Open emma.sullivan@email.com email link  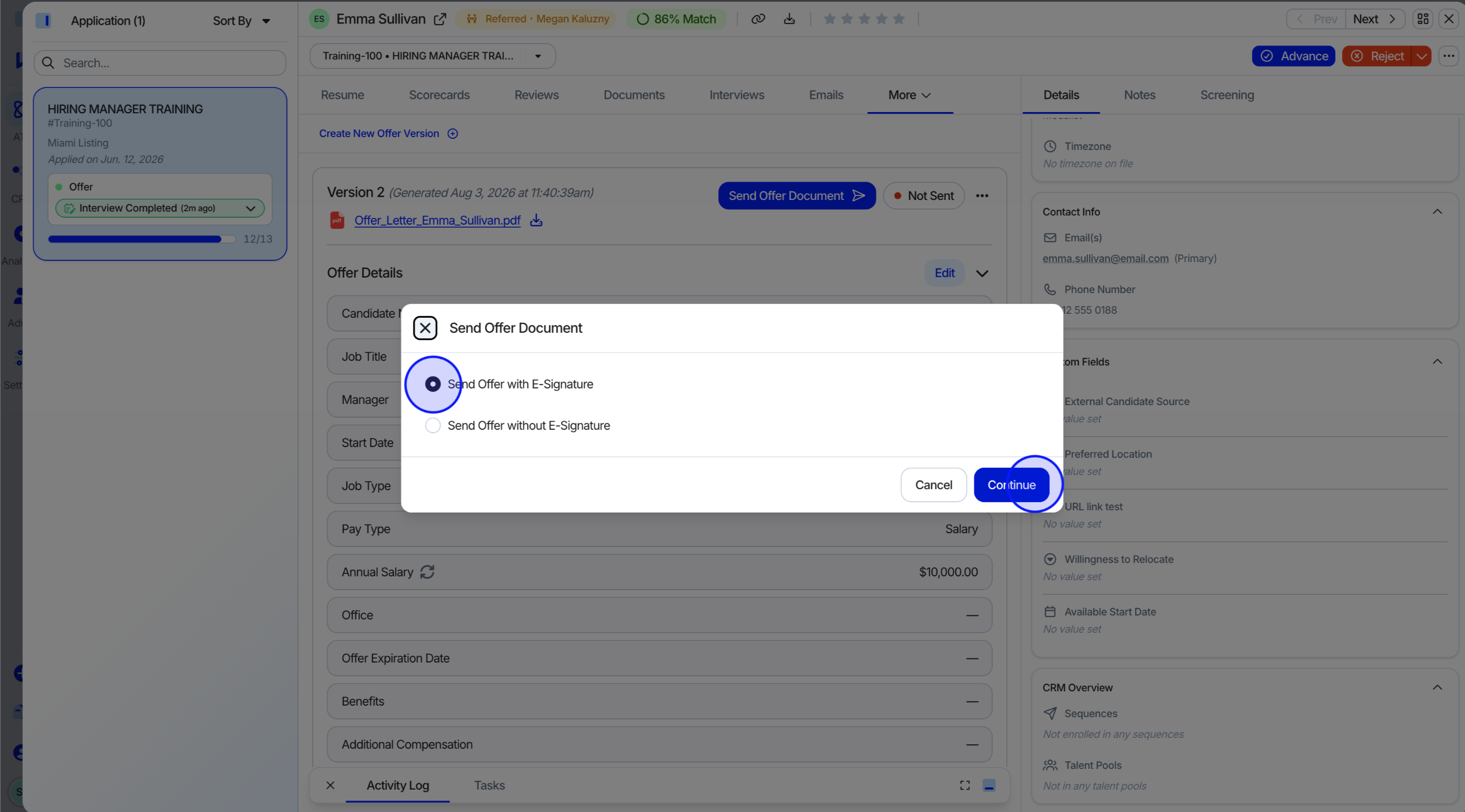pyautogui.click(x=1105, y=258)
